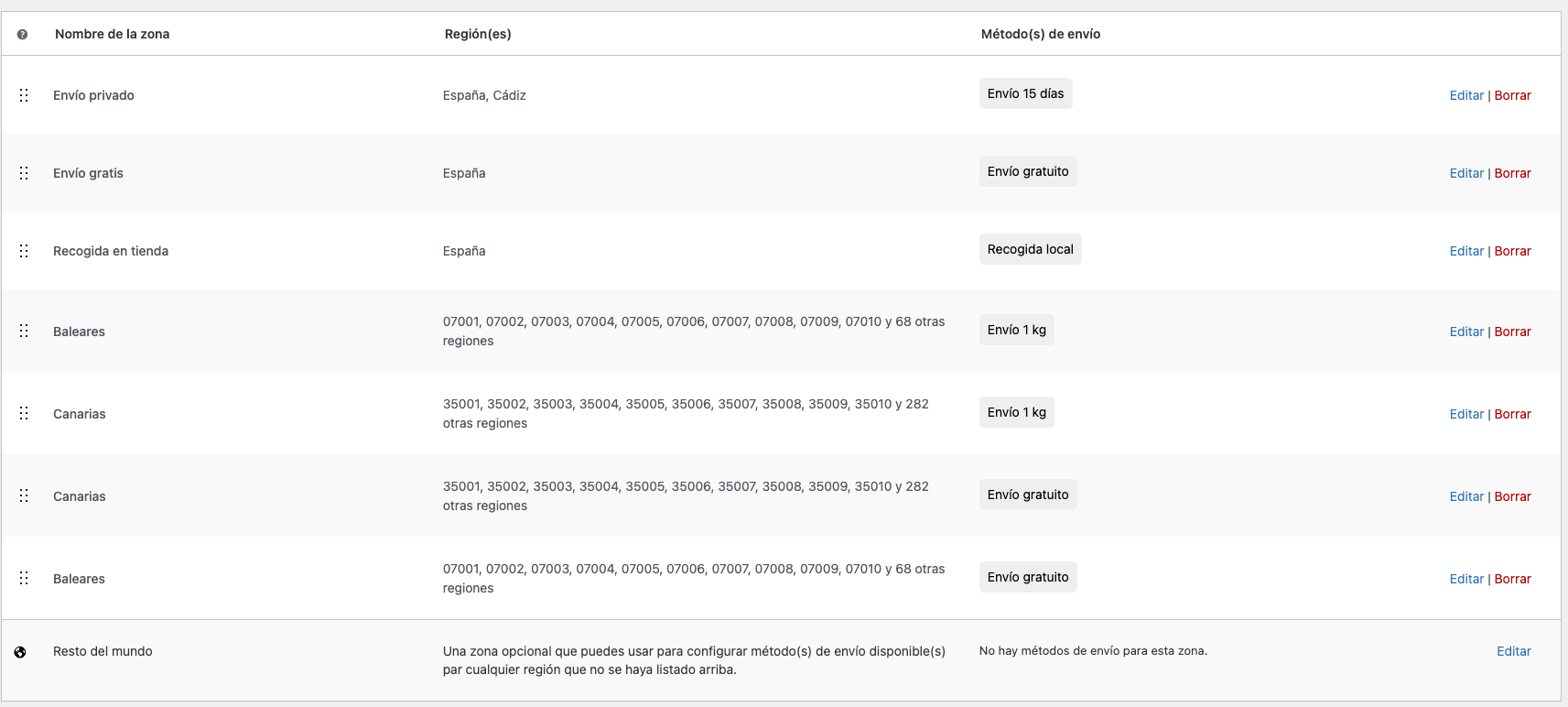Edit Baleares zone with Envío gratuito method

pos(1466,579)
